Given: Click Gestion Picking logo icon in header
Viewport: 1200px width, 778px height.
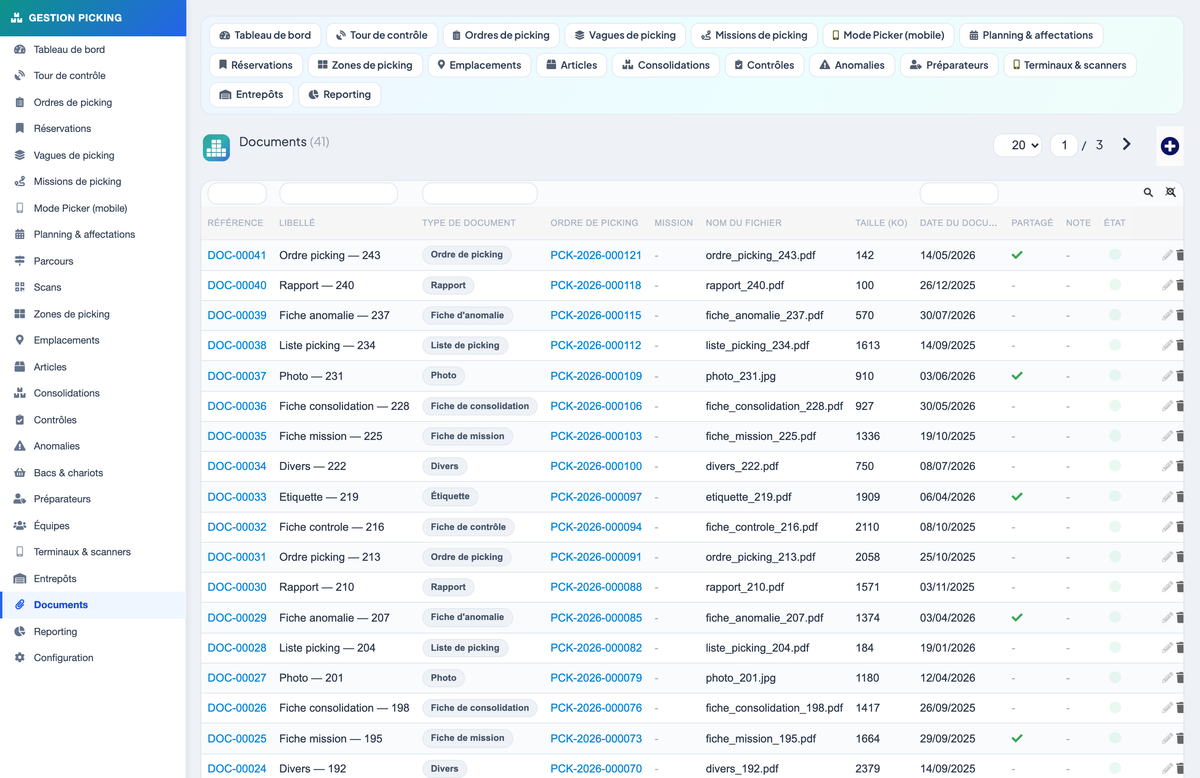Looking at the screenshot, I should tap(17, 18).
